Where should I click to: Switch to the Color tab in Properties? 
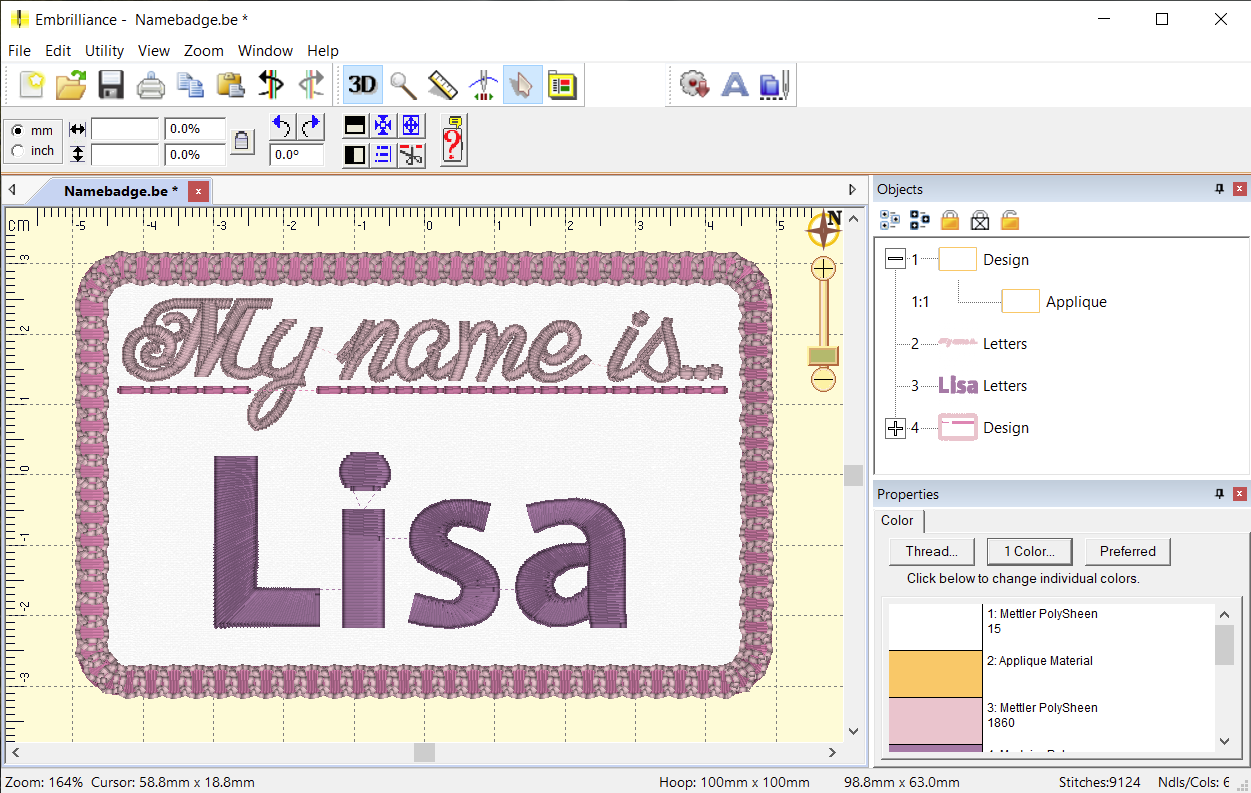(897, 521)
